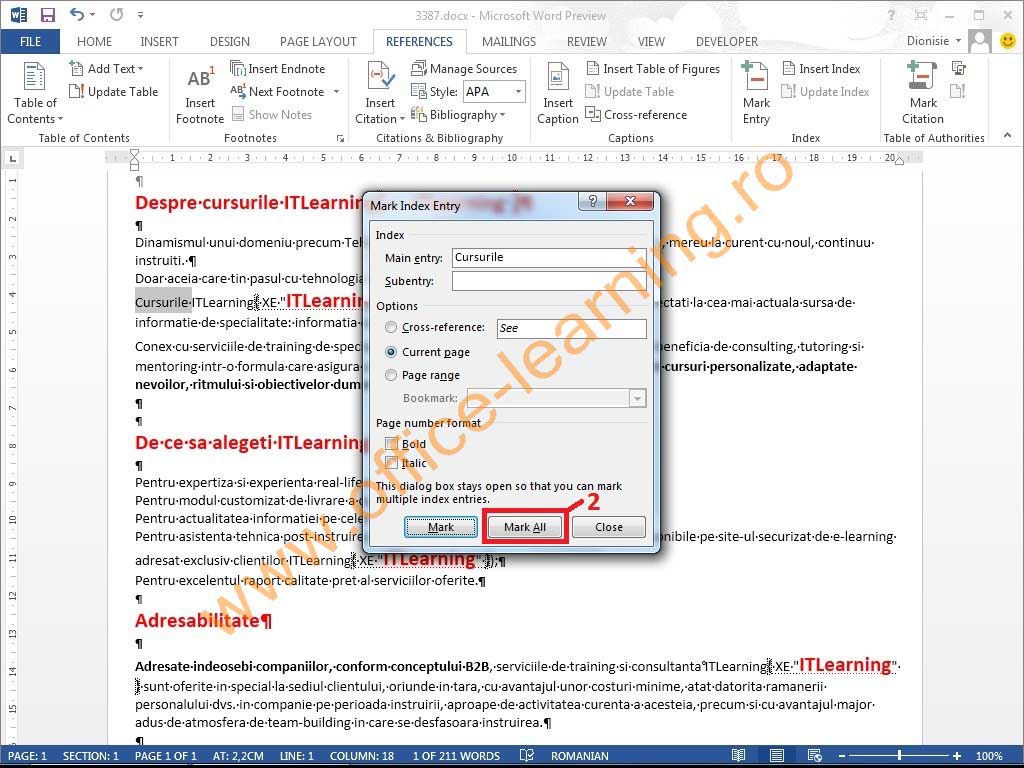Click the Subentry text field
Screen dimensions: 1024x768
(x=549, y=281)
